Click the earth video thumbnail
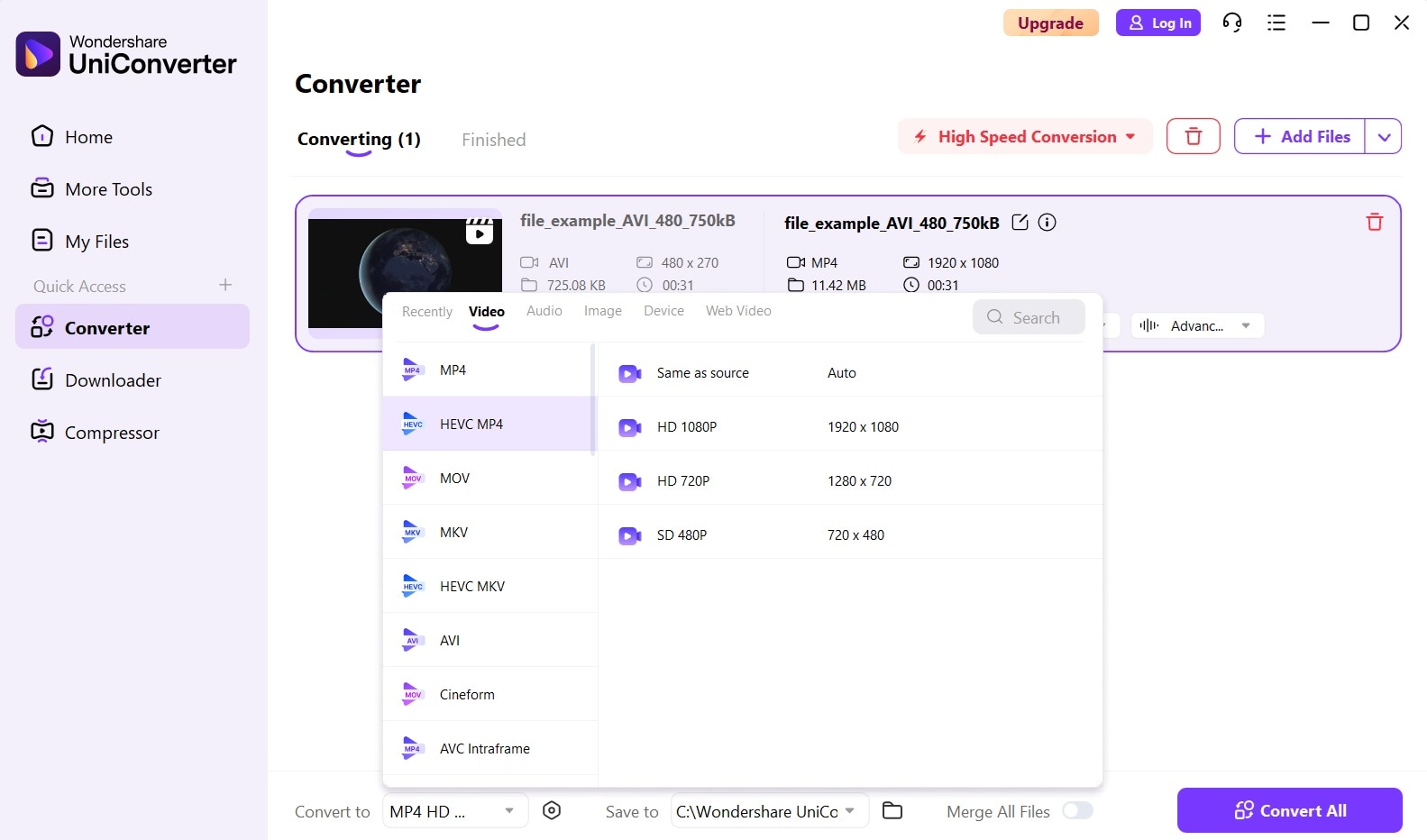Viewport: 1427px width, 840px height. pyautogui.click(x=406, y=273)
